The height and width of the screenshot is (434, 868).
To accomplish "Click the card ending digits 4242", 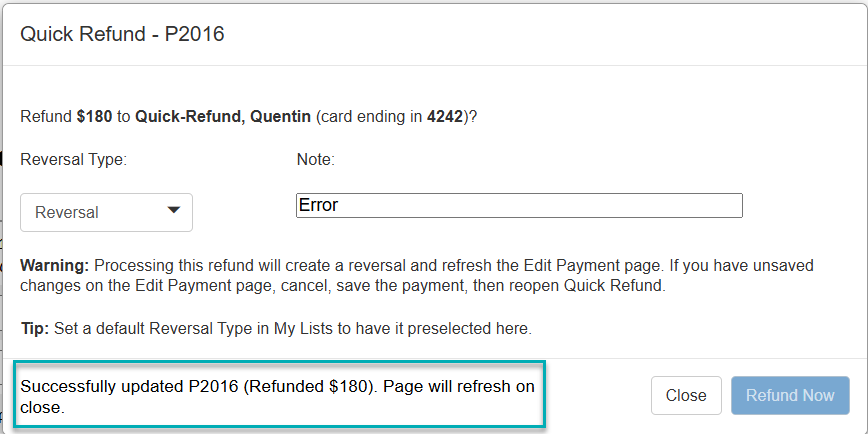I will coord(444,116).
